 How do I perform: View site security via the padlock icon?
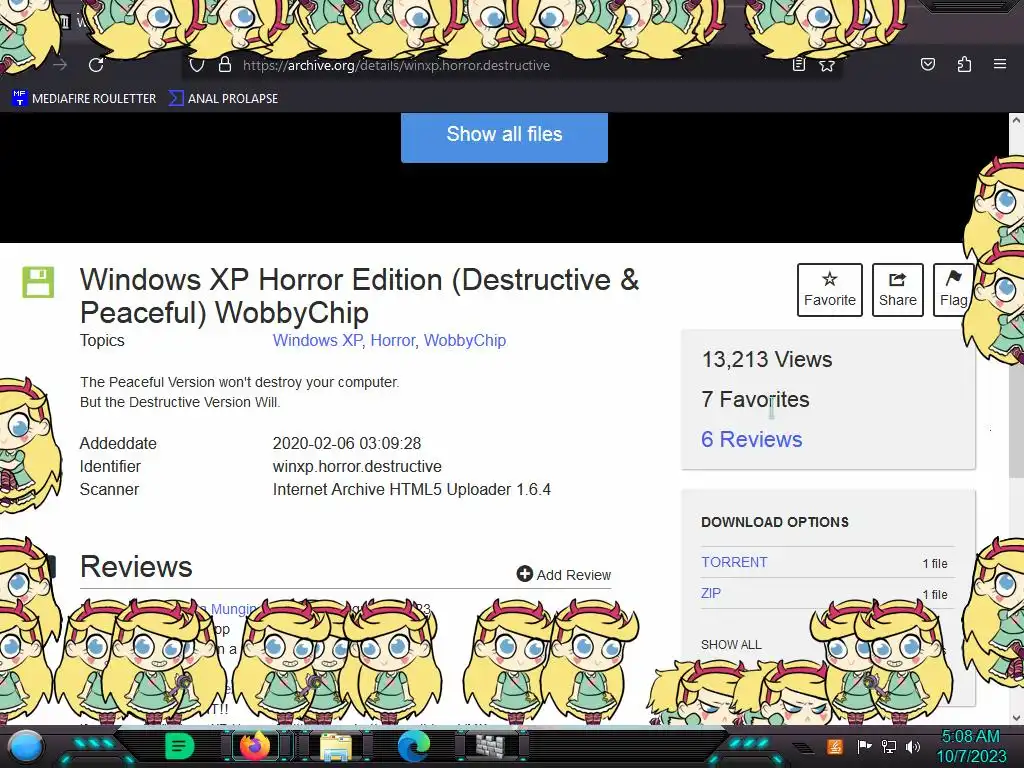coord(225,65)
